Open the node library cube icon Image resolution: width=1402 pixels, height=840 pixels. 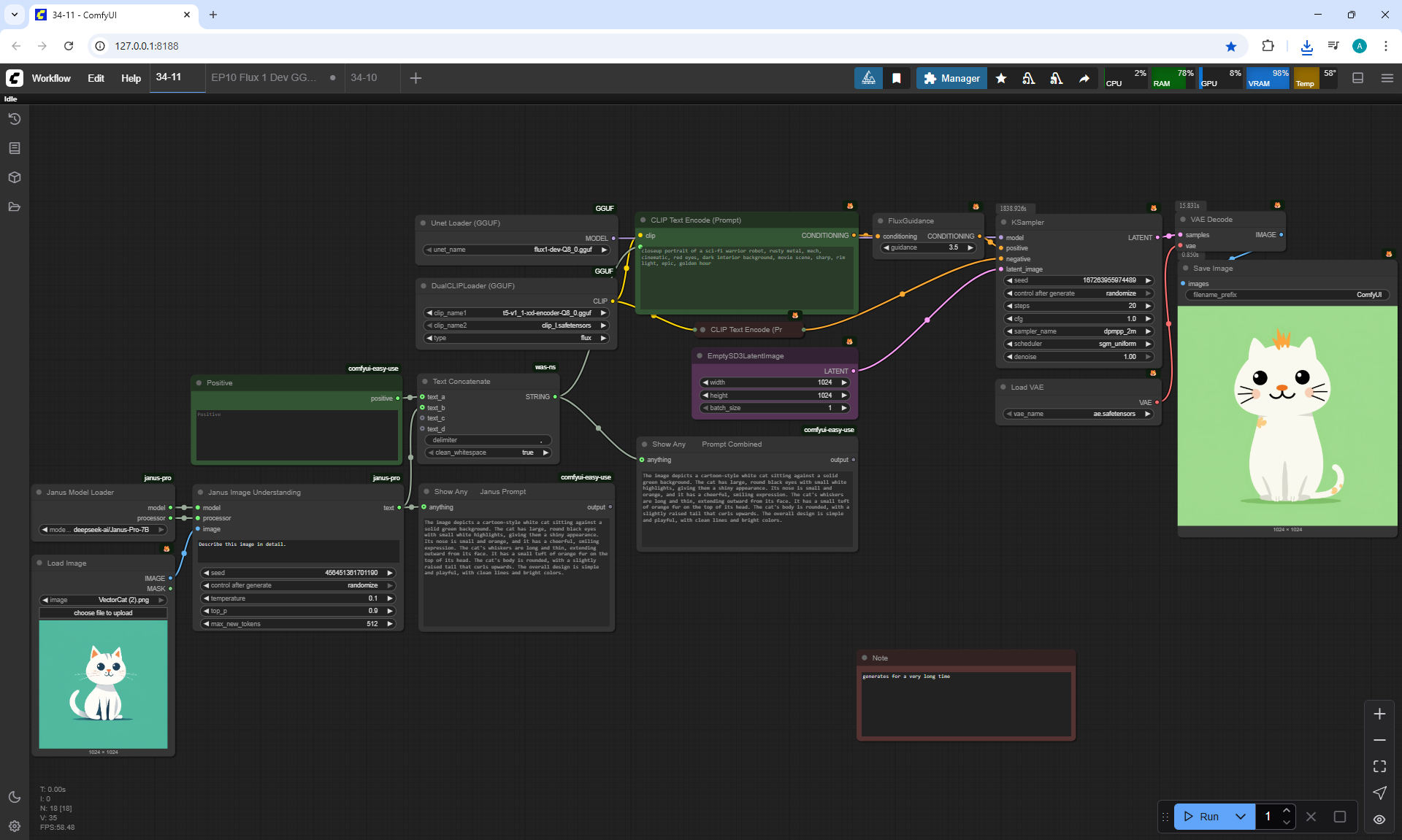[x=15, y=177]
